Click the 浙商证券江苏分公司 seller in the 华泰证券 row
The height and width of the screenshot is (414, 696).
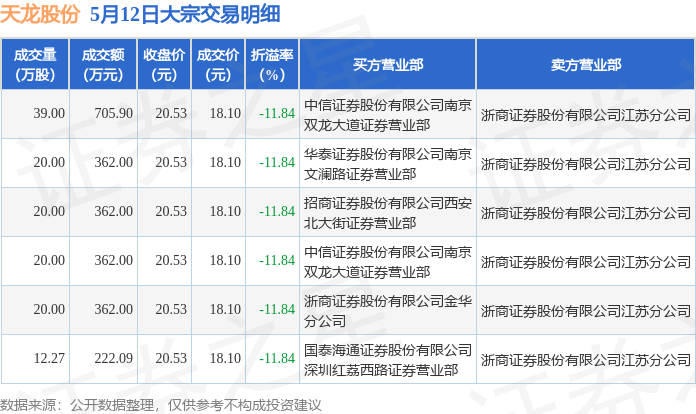[585, 164]
